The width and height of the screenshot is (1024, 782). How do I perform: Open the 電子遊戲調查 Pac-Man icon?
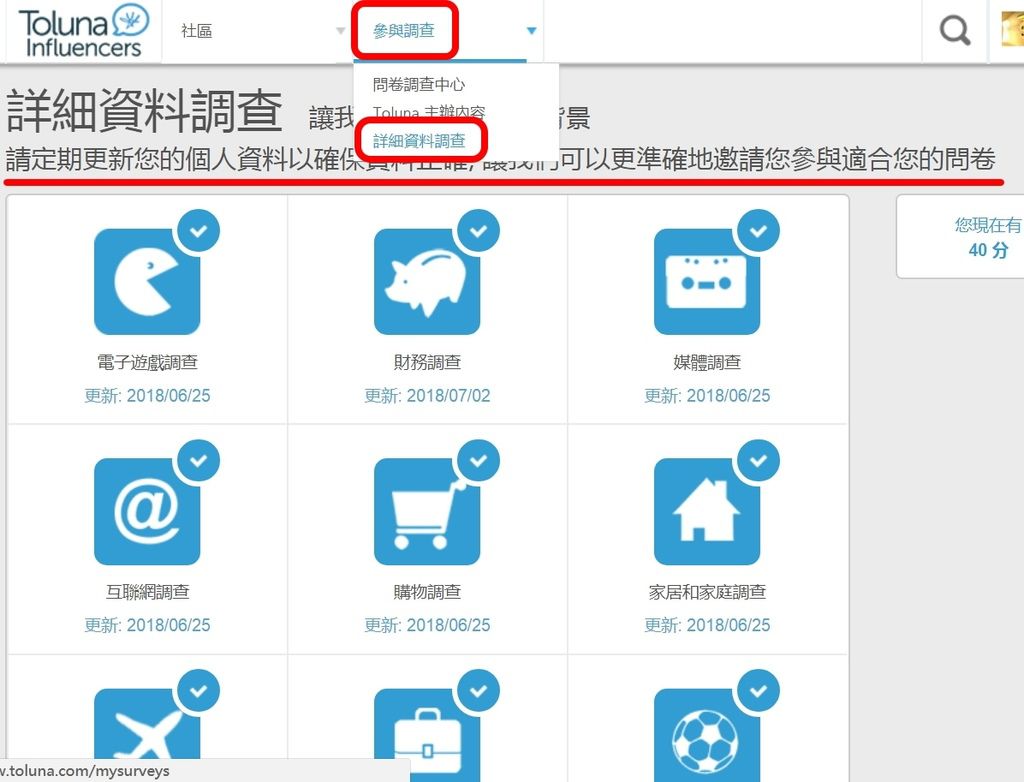[x=148, y=281]
